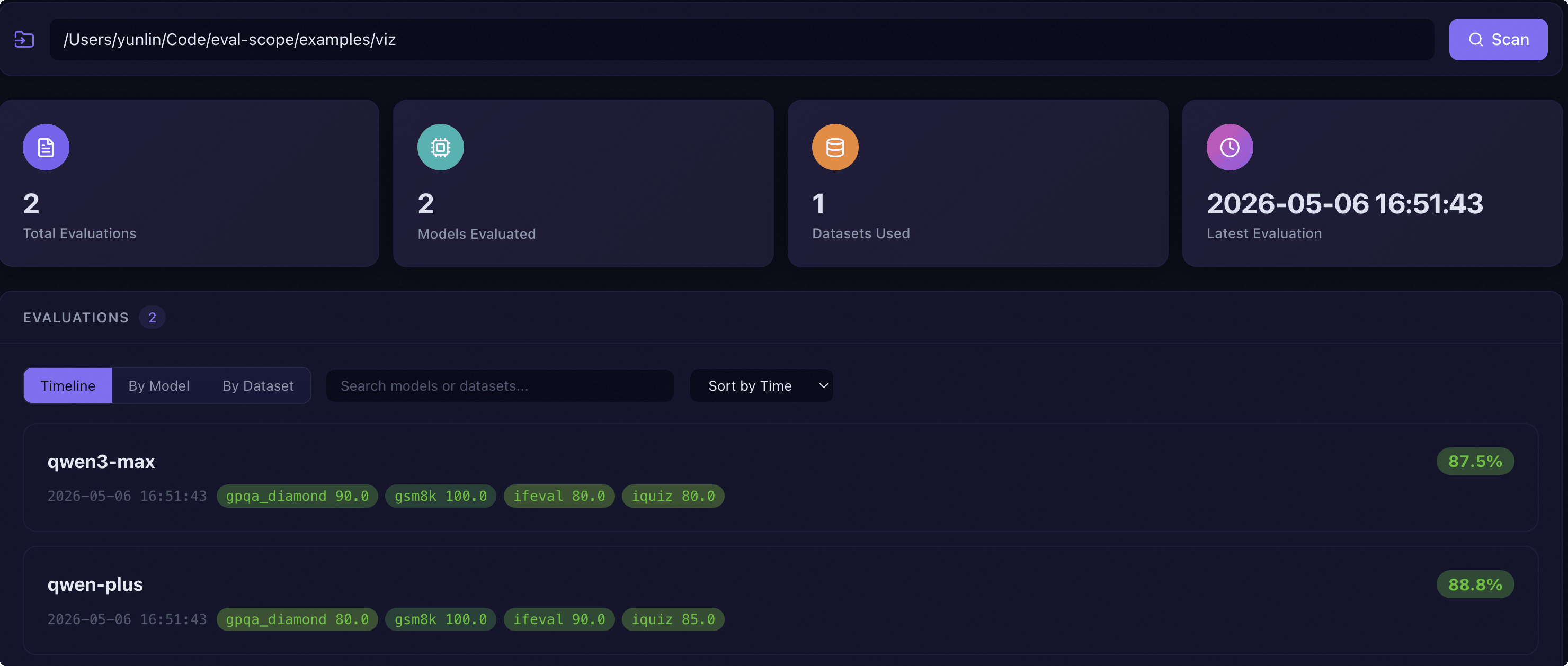Image resolution: width=1568 pixels, height=666 pixels.
Task: Click the Scan button
Action: click(x=1498, y=40)
